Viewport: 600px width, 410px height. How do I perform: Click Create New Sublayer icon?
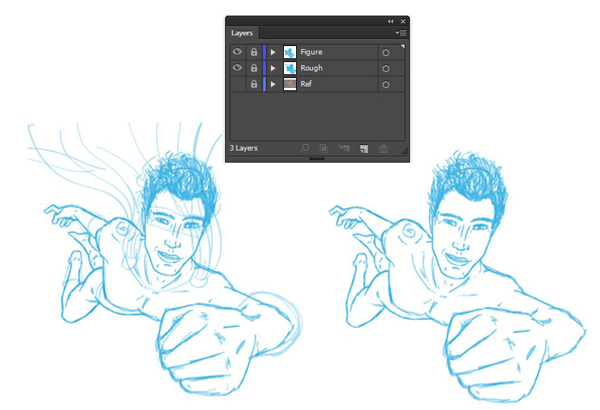point(344,148)
